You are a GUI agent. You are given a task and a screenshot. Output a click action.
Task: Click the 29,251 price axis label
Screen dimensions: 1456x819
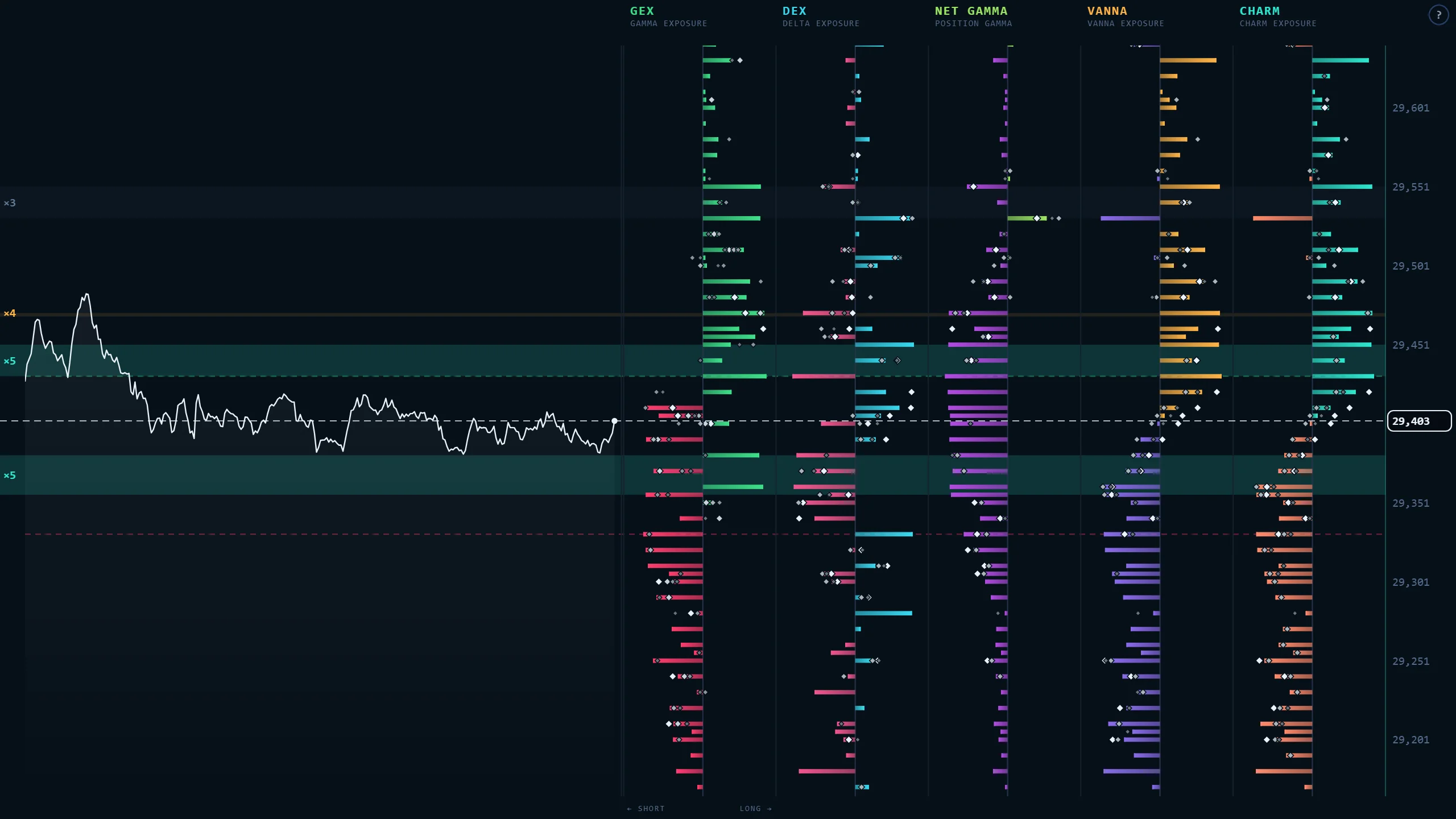[x=1410, y=661]
